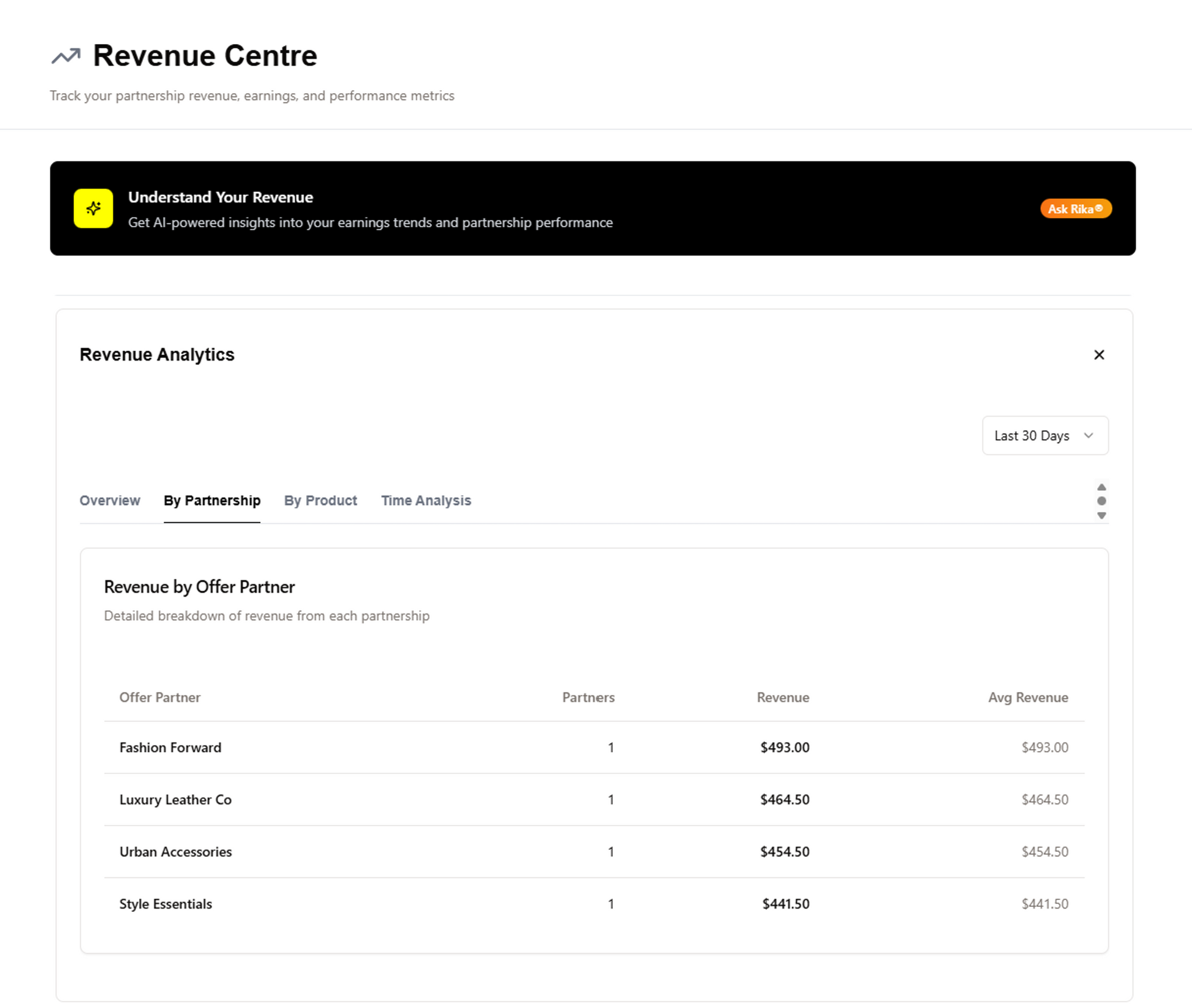Click the Offer Partner column header
The height and width of the screenshot is (1008, 1192).
[x=160, y=697]
